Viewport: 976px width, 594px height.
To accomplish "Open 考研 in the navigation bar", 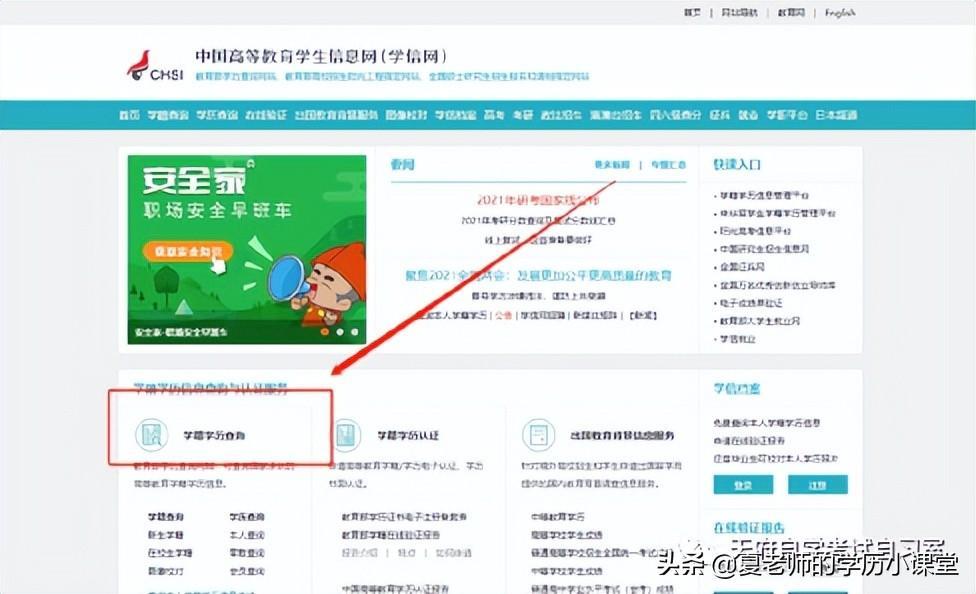I will (523, 115).
